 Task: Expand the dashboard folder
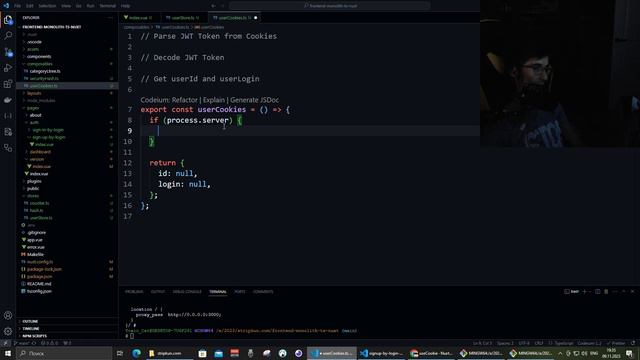coord(40,152)
